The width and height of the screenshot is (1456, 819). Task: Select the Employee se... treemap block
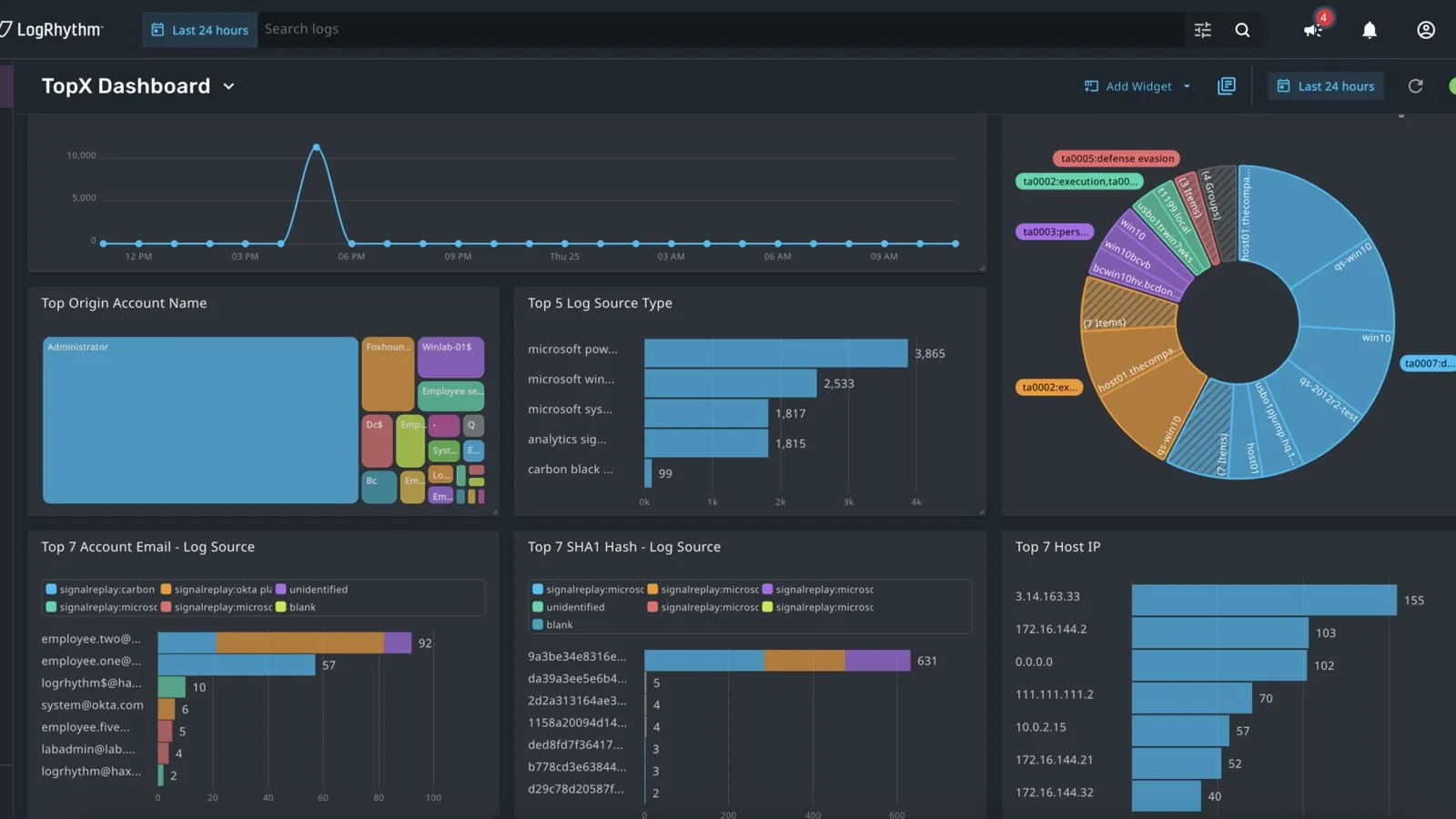tap(450, 396)
